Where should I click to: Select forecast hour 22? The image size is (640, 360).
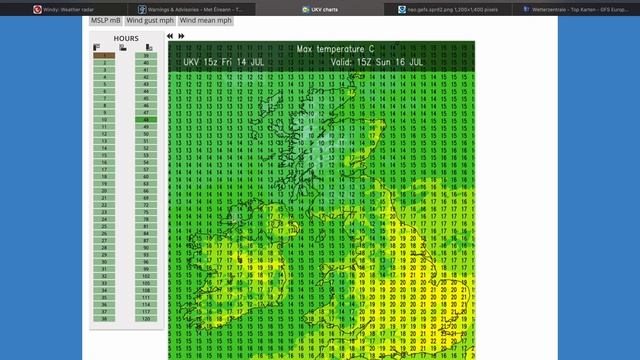click(104, 205)
